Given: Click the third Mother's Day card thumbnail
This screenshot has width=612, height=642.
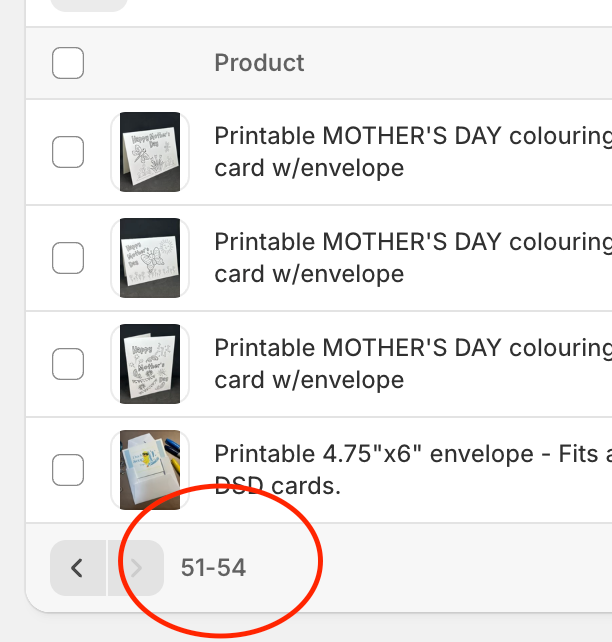Looking at the screenshot, I should (150, 364).
